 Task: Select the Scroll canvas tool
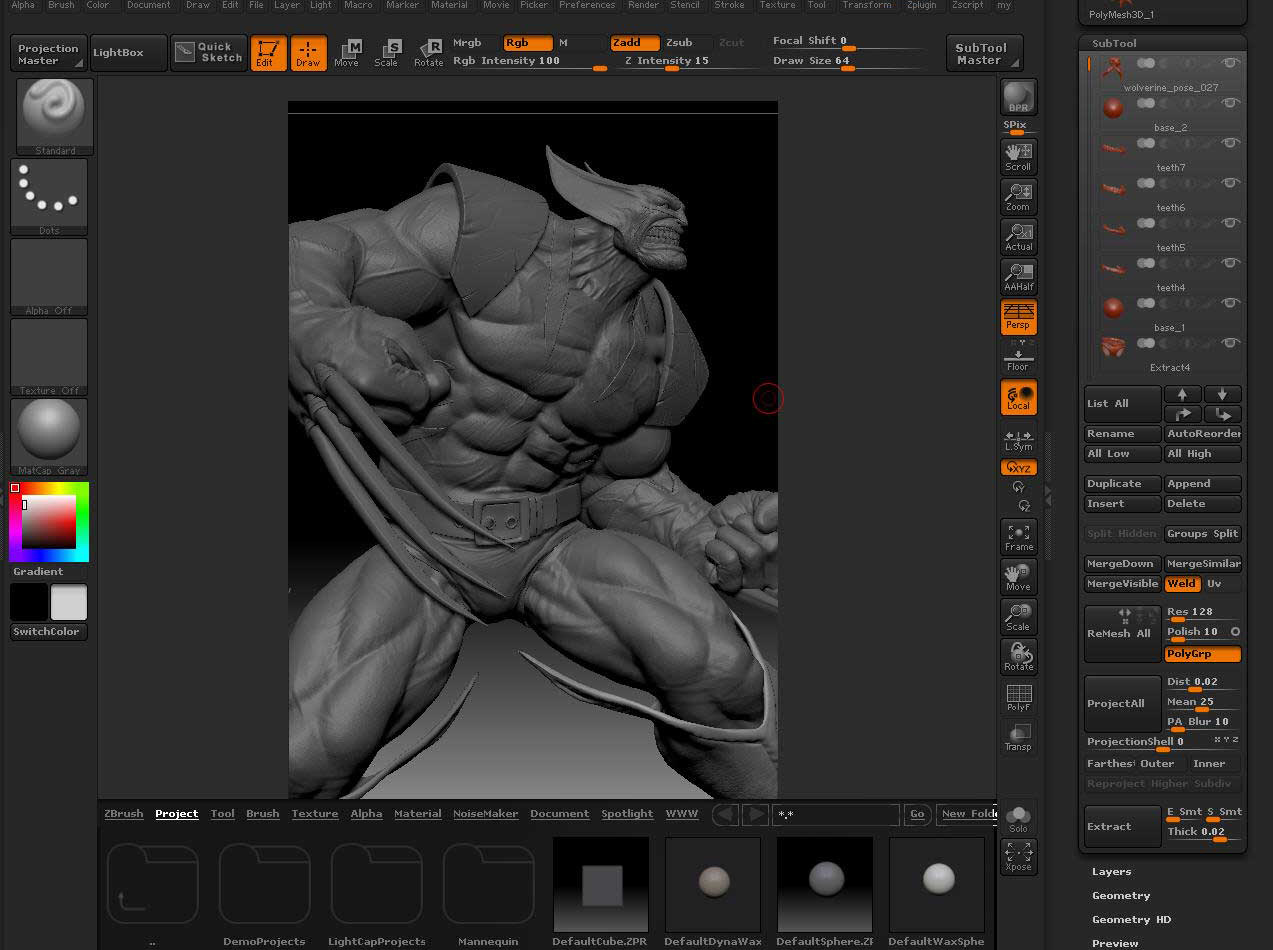1018,156
